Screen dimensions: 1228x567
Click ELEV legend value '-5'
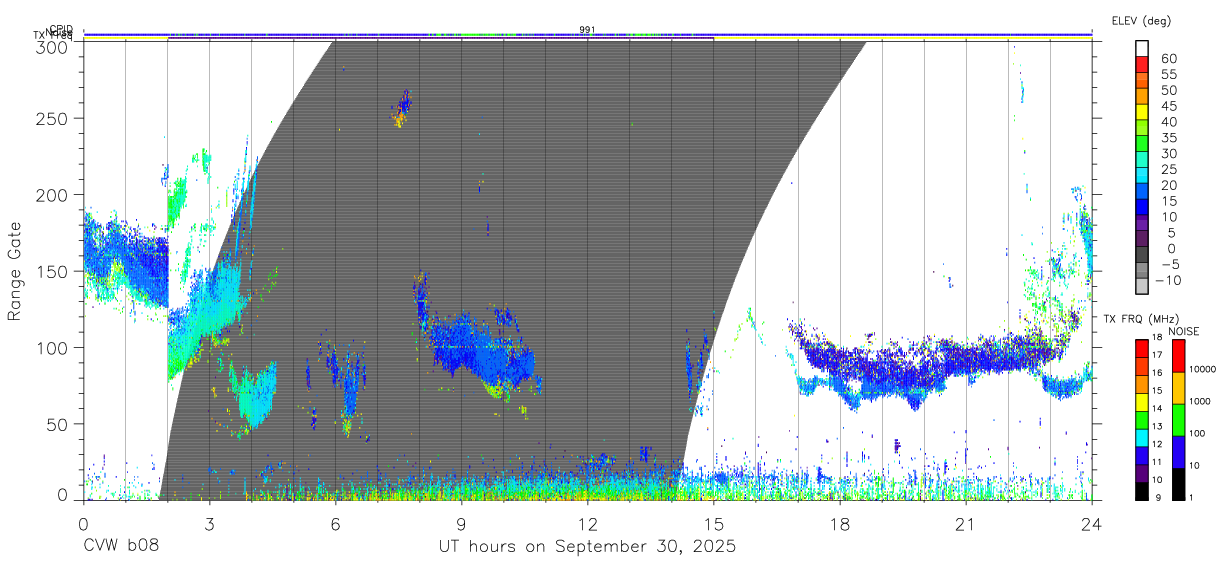(1169, 264)
